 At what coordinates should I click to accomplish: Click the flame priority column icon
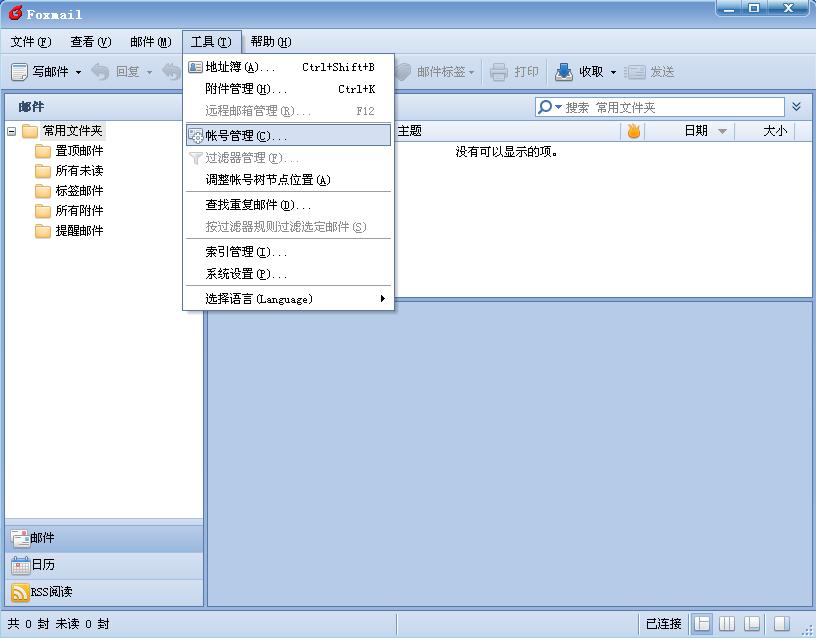(x=633, y=131)
